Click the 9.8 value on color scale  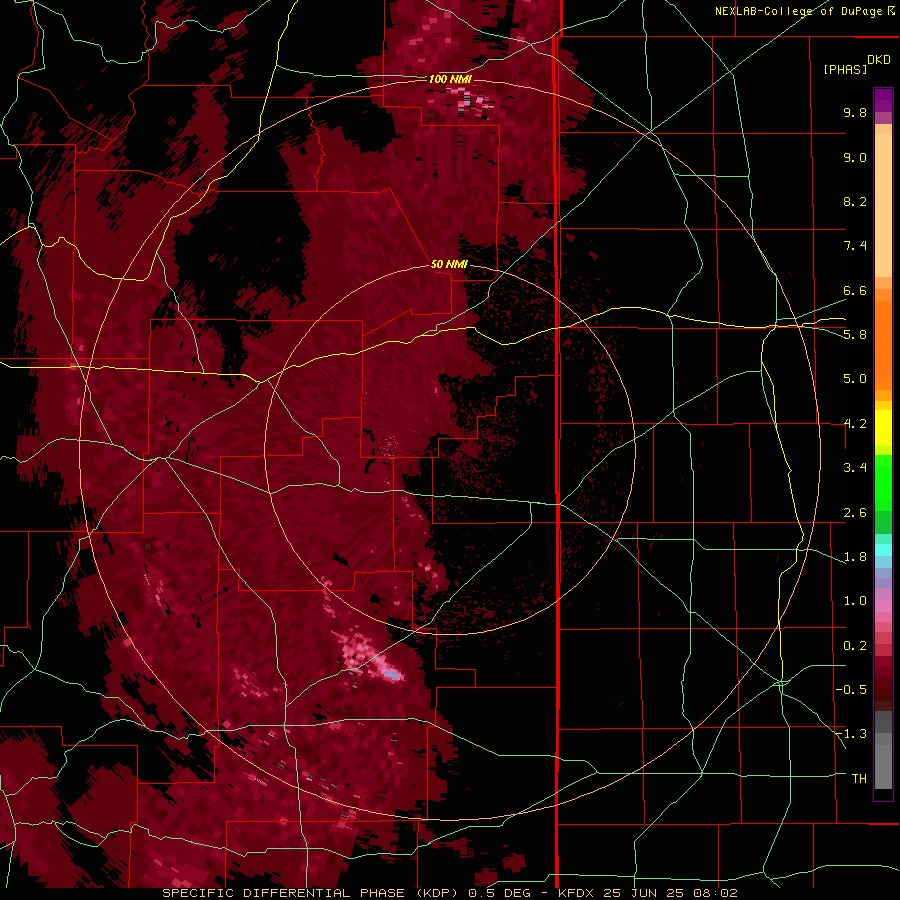(855, 112)
